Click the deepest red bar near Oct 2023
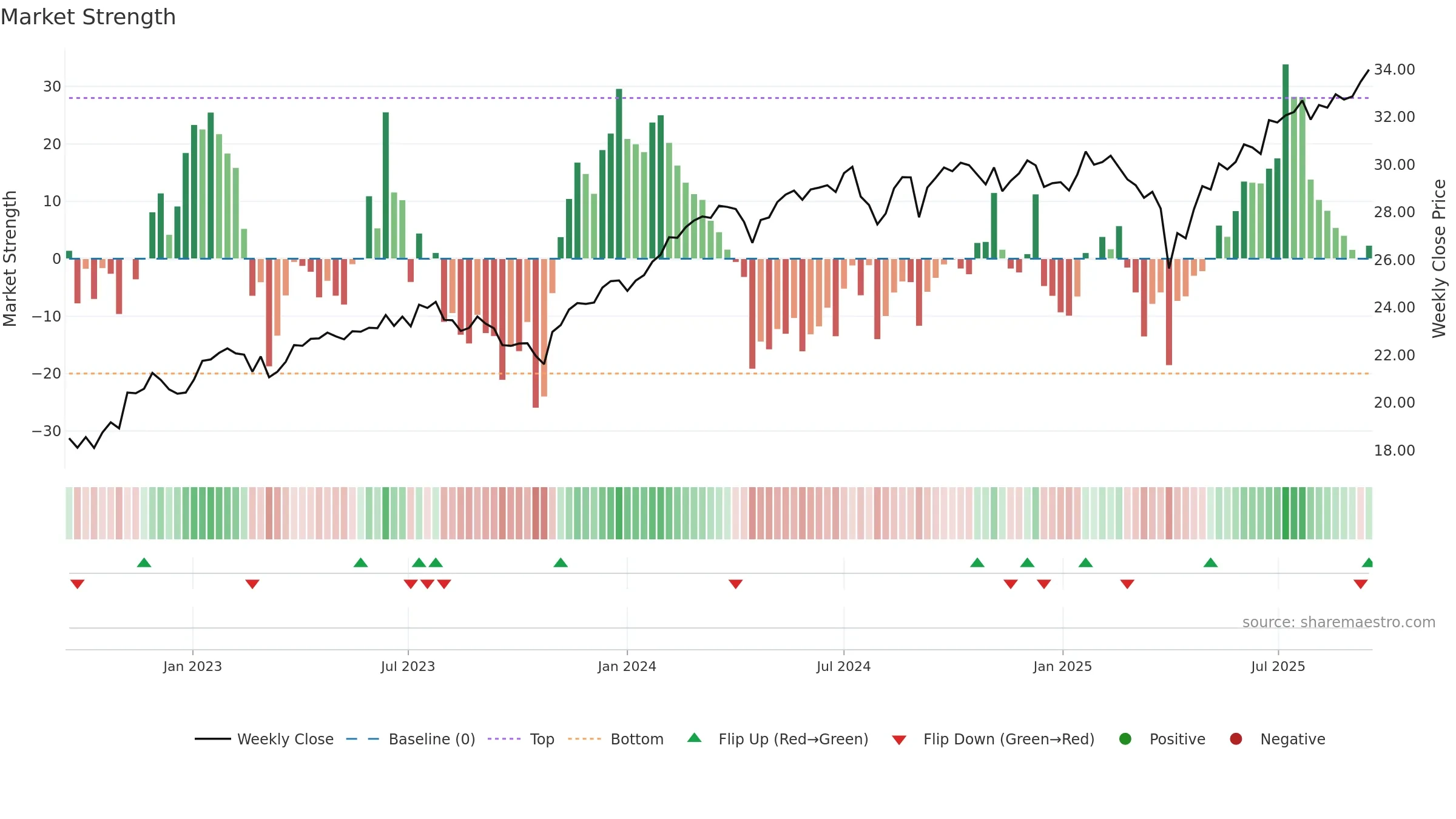The image size is (1456, 819). [536, 333]
